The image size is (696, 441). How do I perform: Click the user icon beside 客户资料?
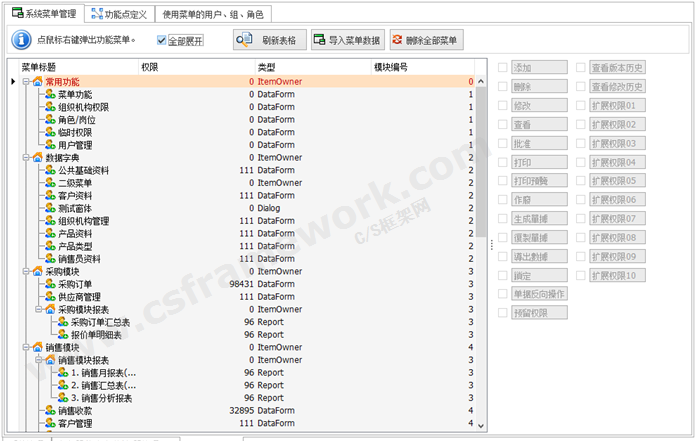50,196
